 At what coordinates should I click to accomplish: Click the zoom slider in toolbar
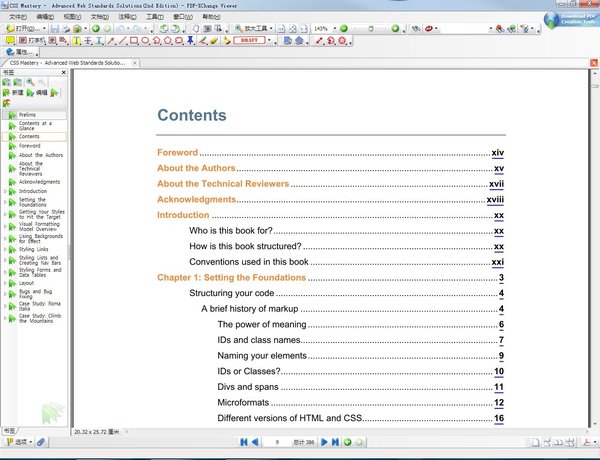click(x=370, y=29)
